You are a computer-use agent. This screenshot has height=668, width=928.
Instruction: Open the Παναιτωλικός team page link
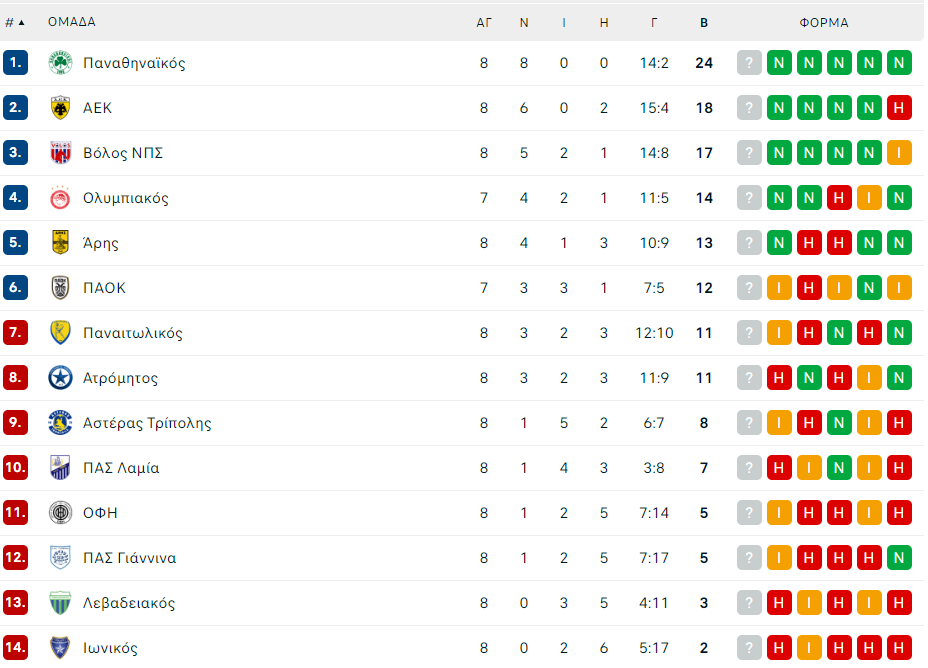(x=133, y=333)
